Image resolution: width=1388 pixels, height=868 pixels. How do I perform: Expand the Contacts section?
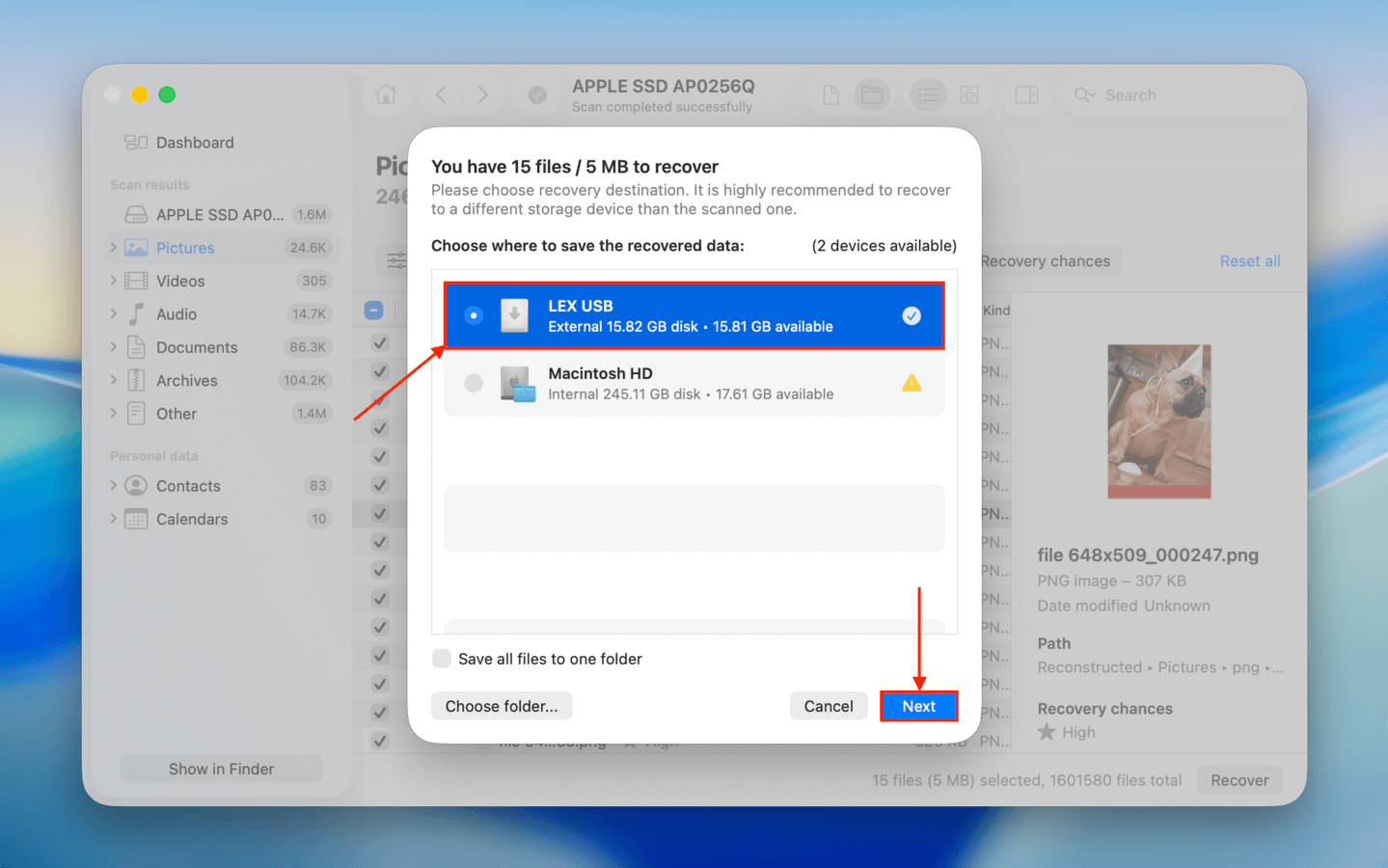[112, 485]
